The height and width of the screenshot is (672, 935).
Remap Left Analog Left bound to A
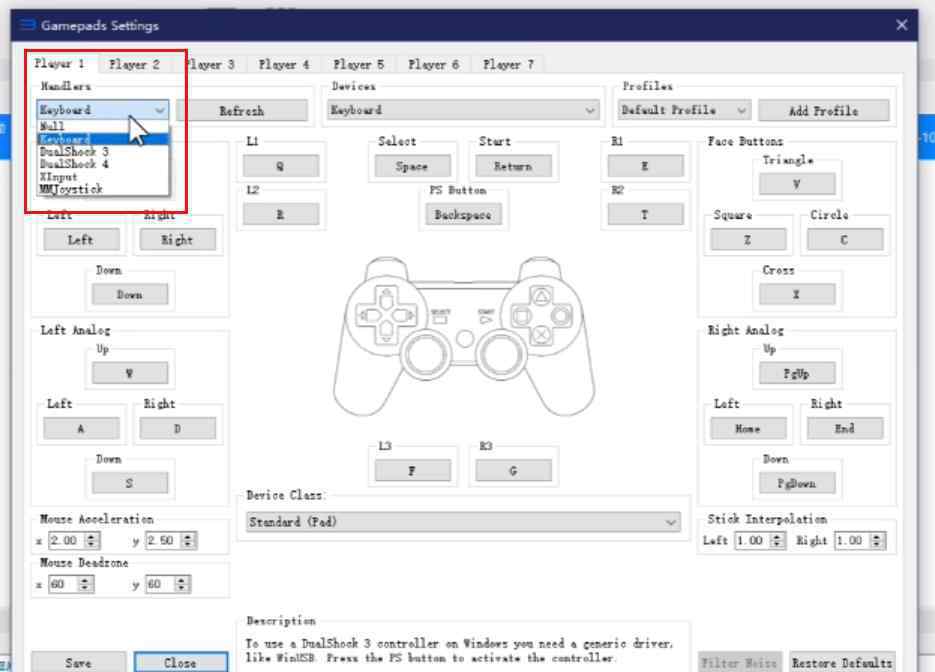coord(81,428)
